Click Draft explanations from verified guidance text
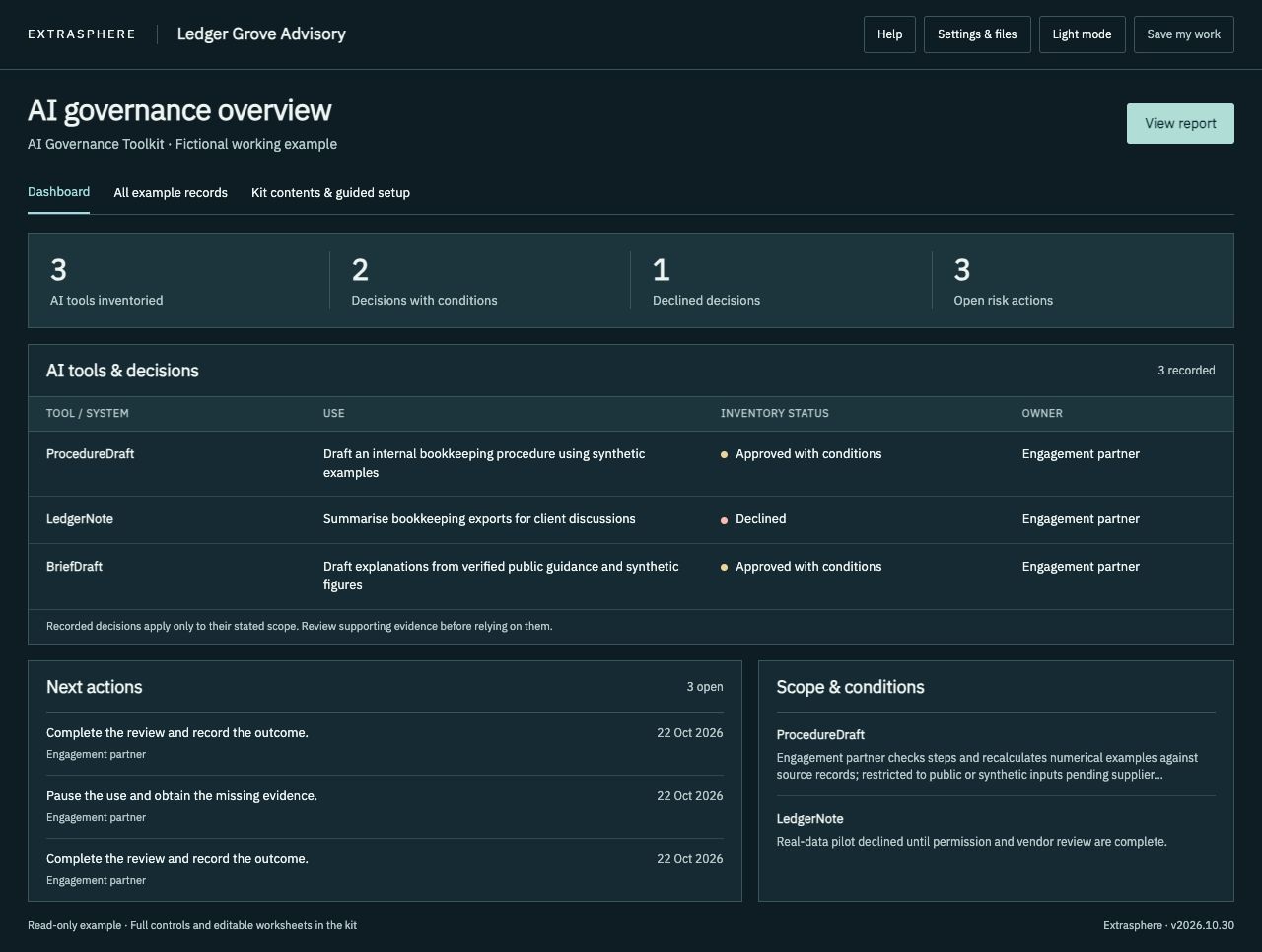The width and height of the screenshot is (1262, 952). (501, 576)
